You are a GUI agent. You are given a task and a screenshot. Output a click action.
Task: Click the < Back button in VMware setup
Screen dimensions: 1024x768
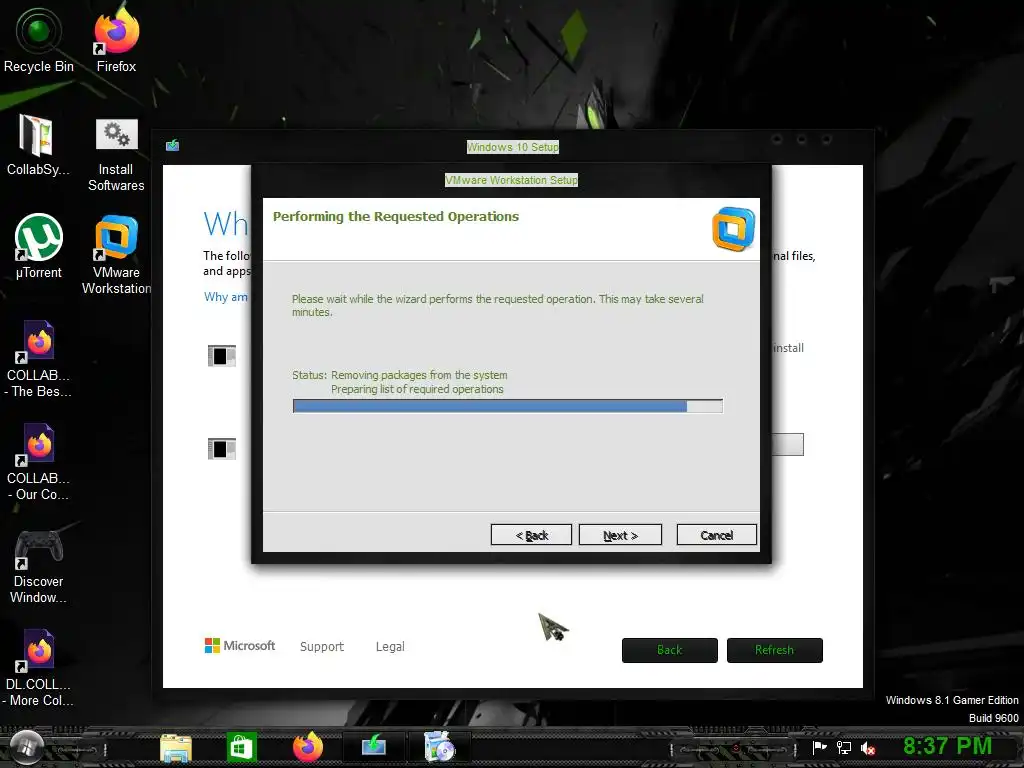(x=531, y=535)
